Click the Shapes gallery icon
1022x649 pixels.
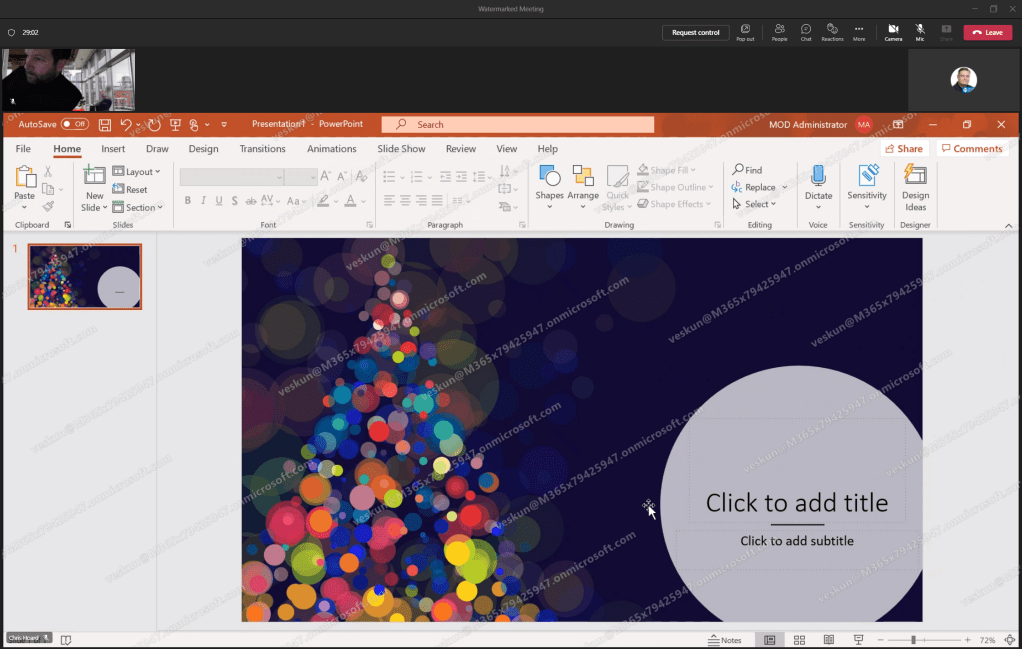[x=549, y=178]
